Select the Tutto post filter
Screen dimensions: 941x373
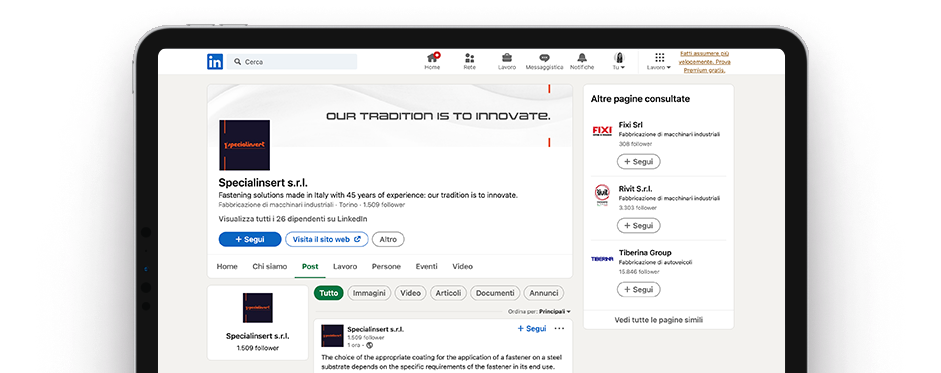(x=328, y=293)
